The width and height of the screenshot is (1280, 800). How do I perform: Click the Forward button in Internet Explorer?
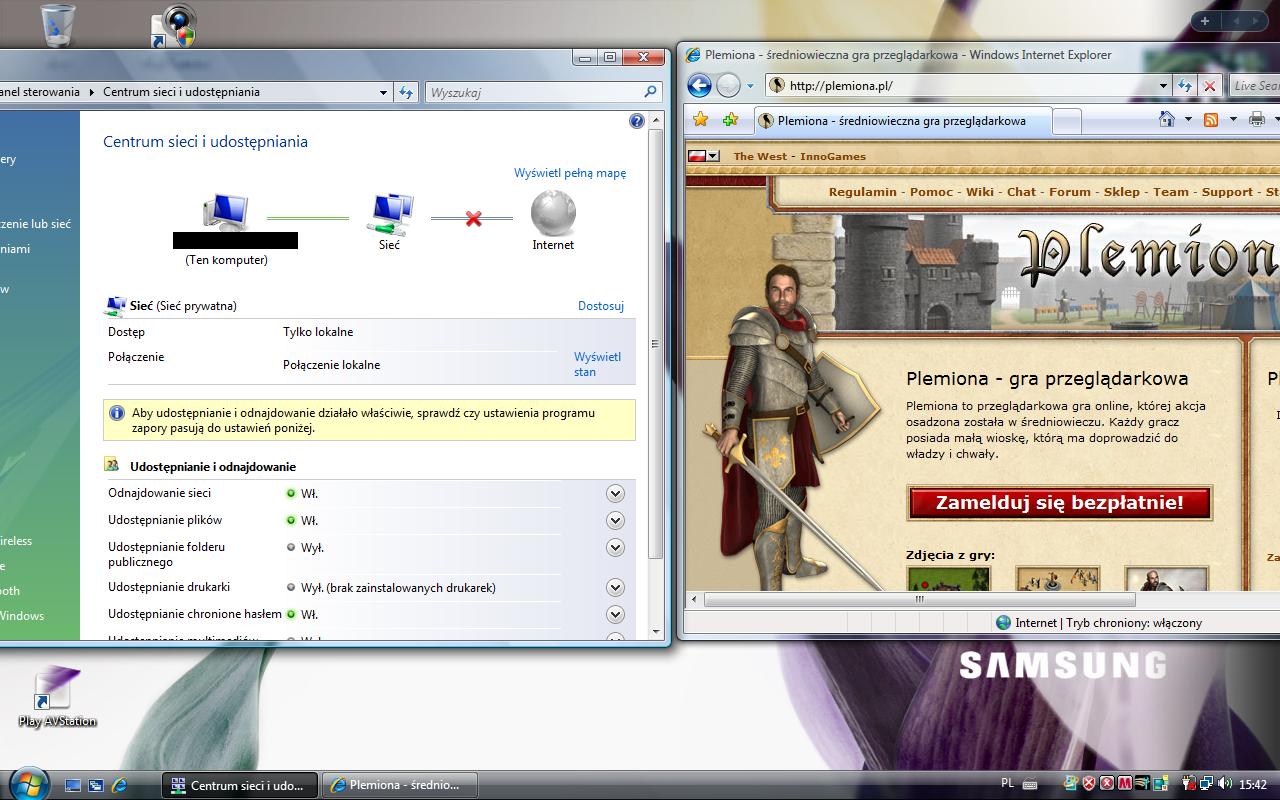tap(729, 85)
